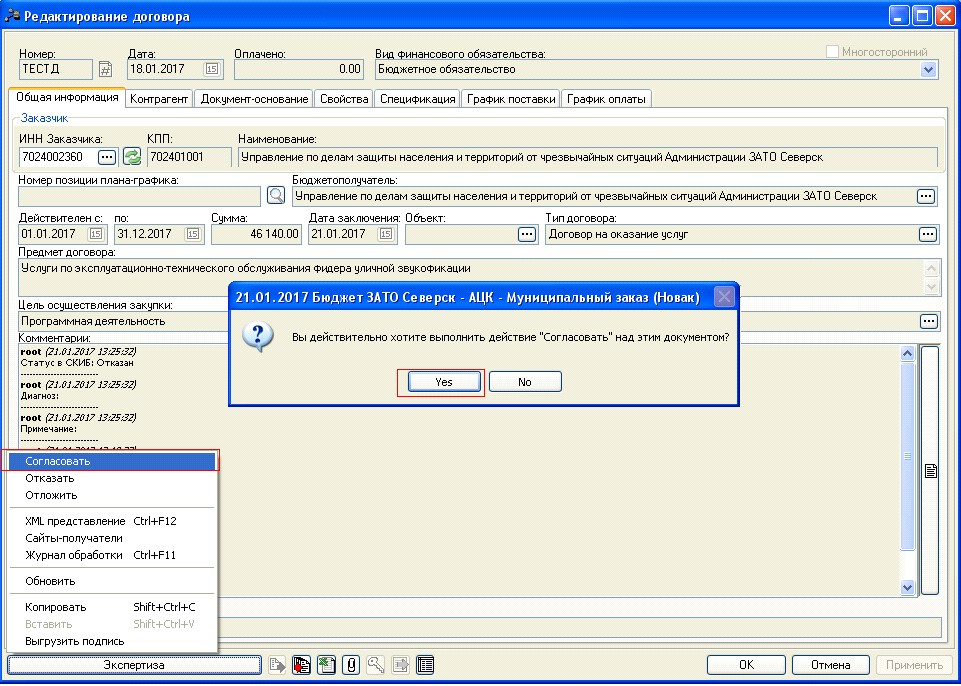Switch to the Спецификация tab
Viewport: 961px width, 686px height.
(417, 98)
